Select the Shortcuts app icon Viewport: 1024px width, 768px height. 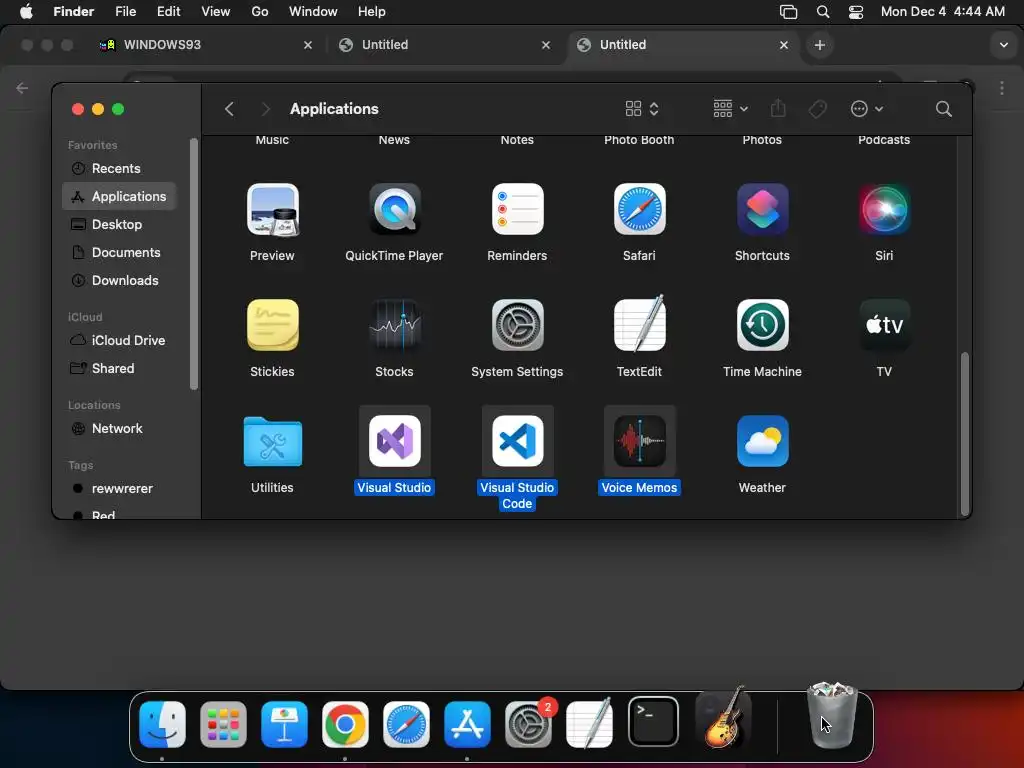pyautogui.click(x=762, y=210)
